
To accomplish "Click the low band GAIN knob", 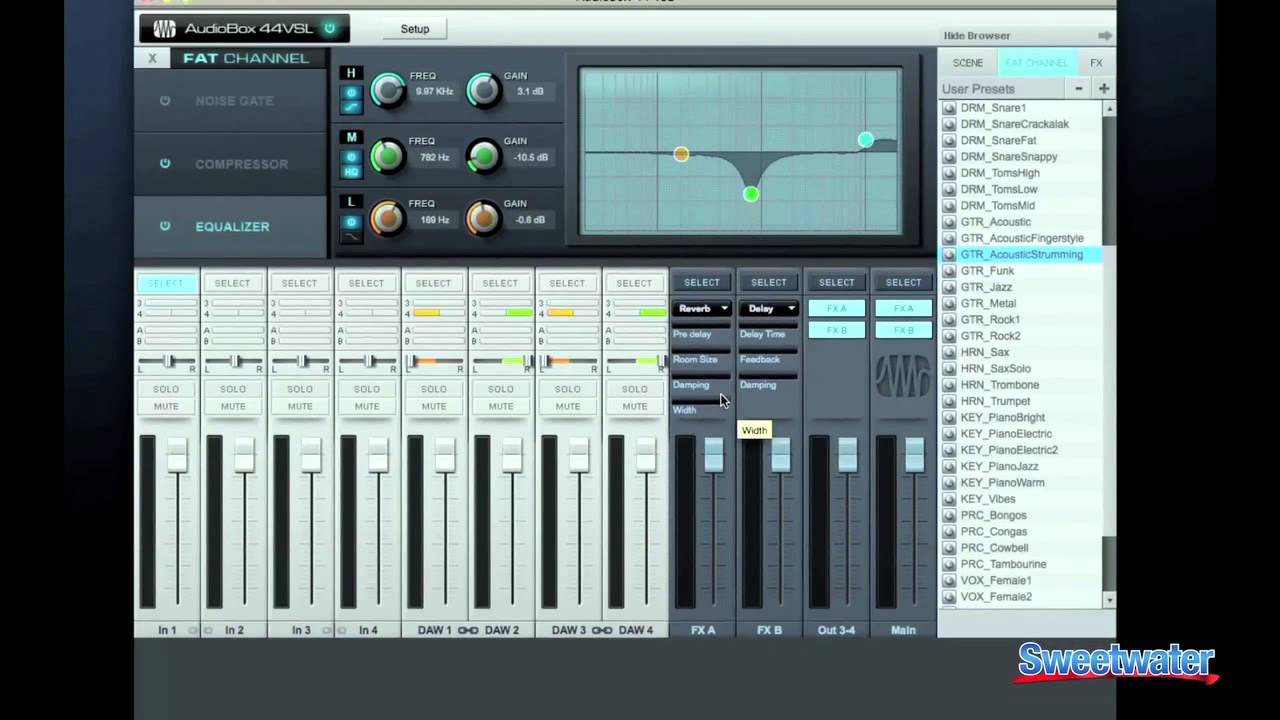I will pyautogui.click(x=484, y=218).
